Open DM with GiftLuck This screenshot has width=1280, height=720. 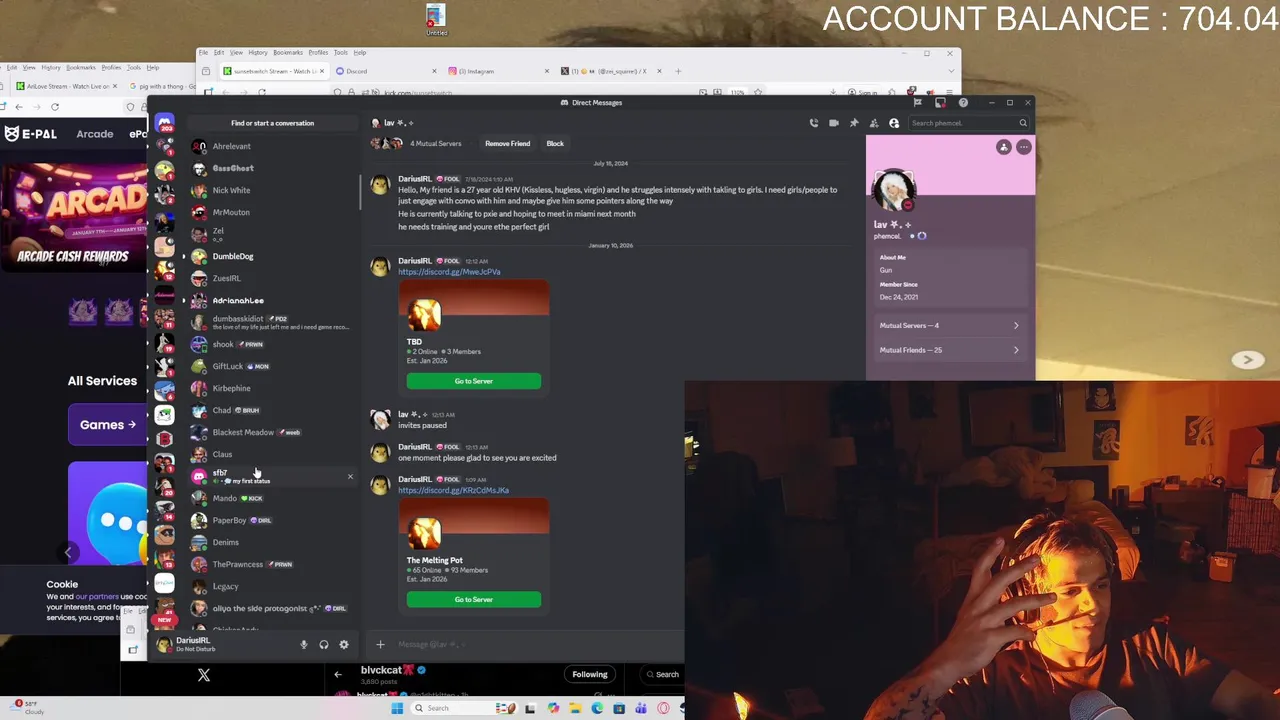[272, 366]
